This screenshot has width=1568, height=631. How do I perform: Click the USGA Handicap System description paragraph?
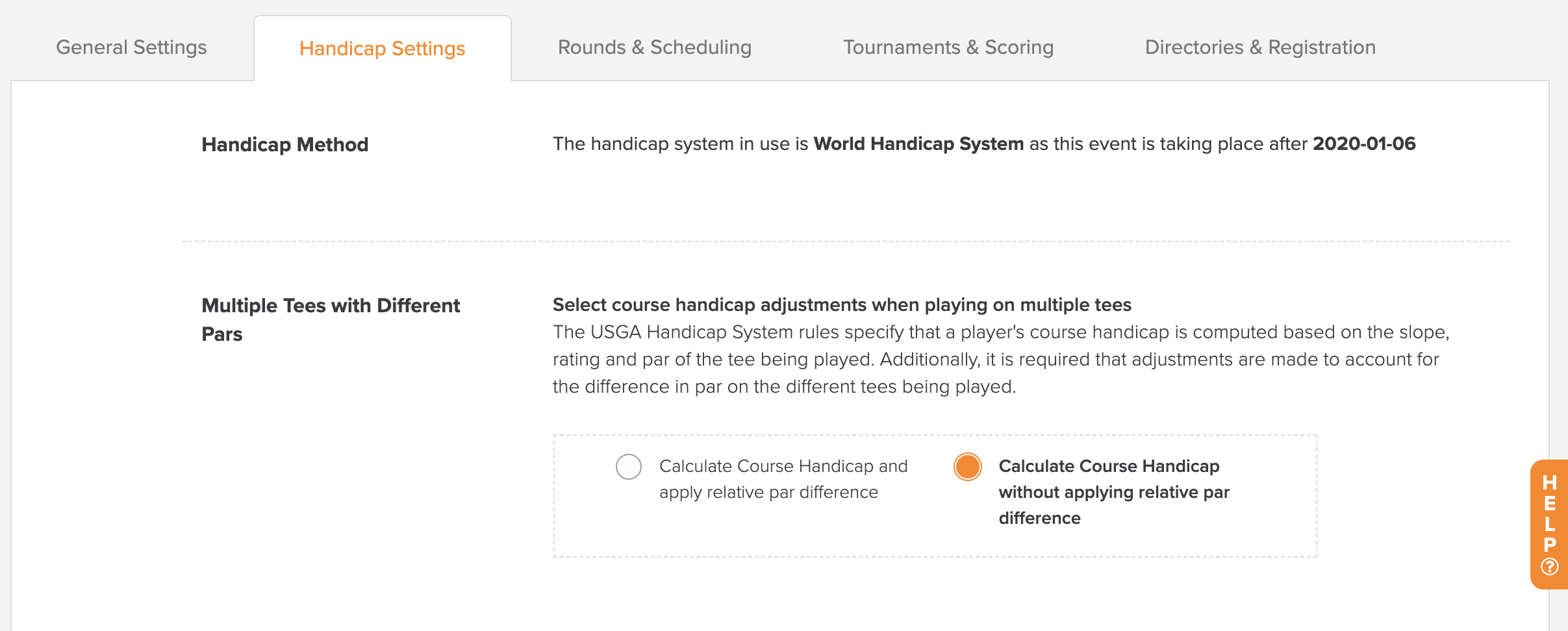point(1001,359)
